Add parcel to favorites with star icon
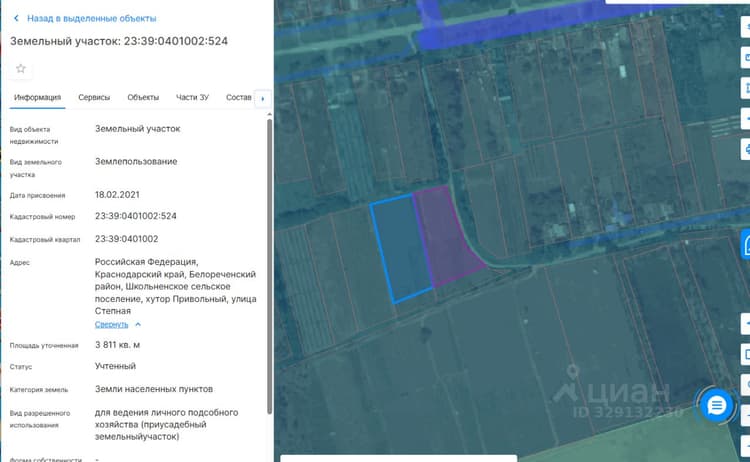The image size is (750, 462). tap(21, 68)
